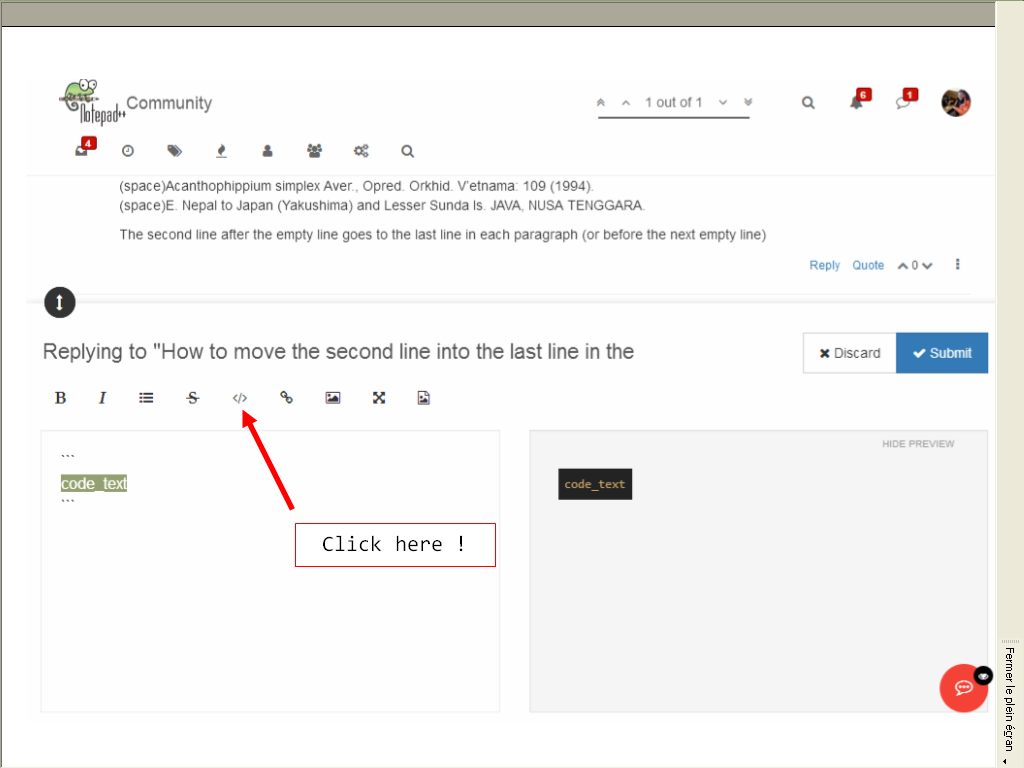The height and width of the screenshot is (768, 1024).
Task: Toggle bold formatting in composer
Action: point(60,398)
